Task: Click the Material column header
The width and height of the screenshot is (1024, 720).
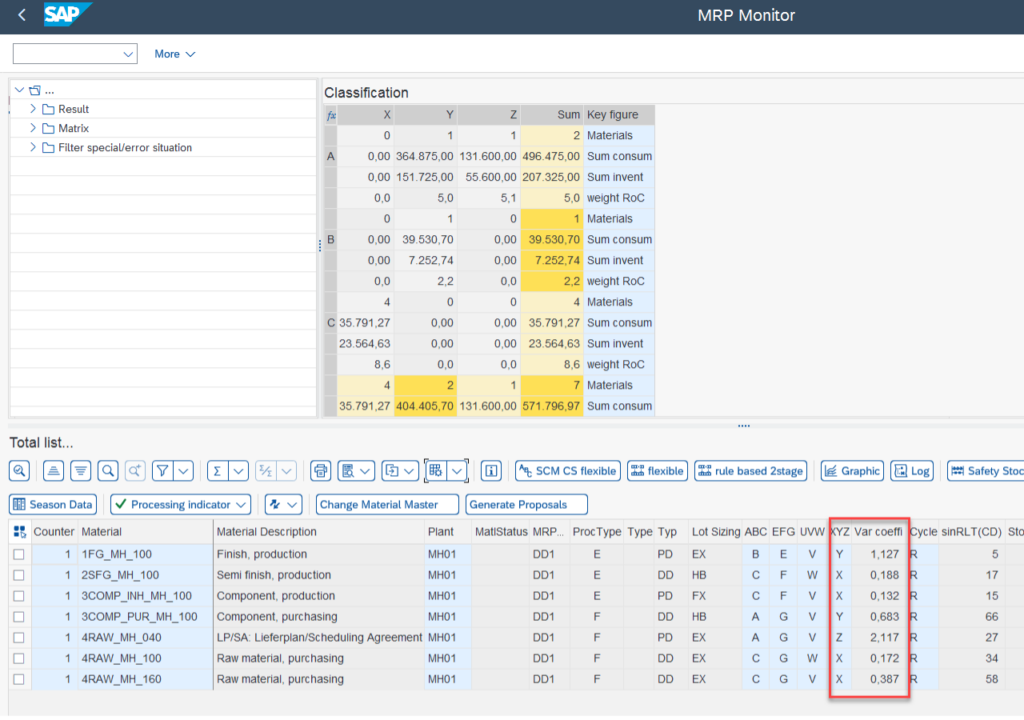Action: pos(146,532)
